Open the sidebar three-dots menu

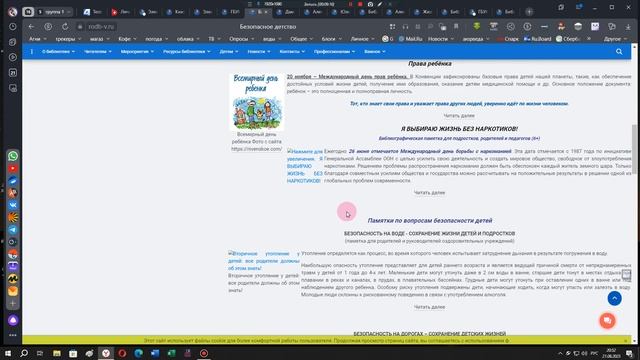(13, 335)
